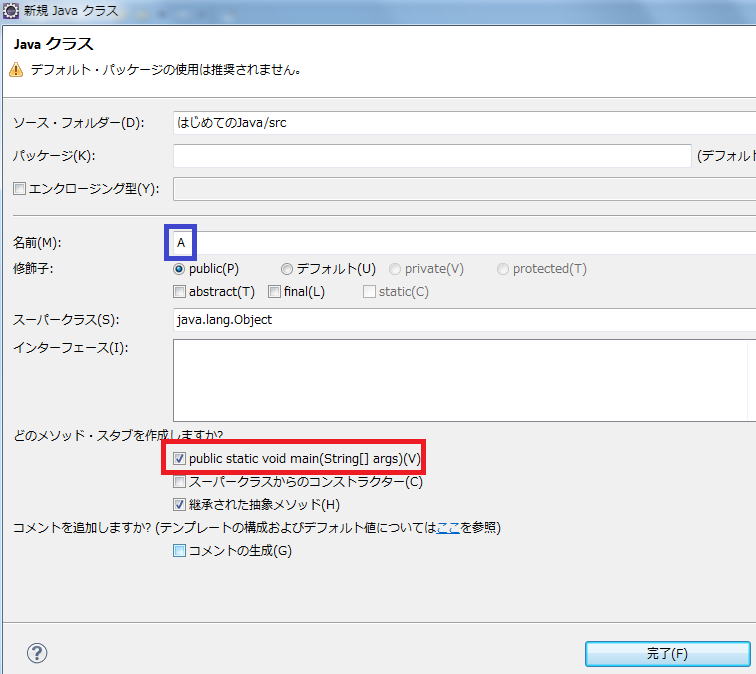Toggle the エンクロージング型 checkbox
The width and height of the screenshot is (756, 674).
[19, 189]
